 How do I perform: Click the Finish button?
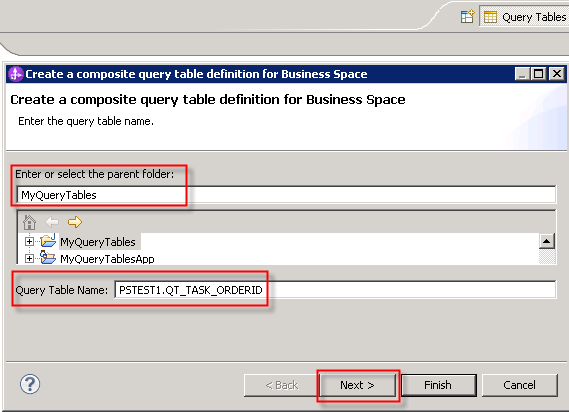point(438,385)
